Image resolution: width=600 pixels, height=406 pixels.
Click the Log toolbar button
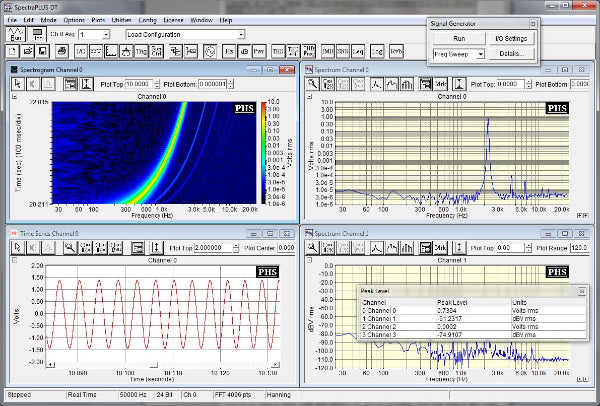coord(377,51)
